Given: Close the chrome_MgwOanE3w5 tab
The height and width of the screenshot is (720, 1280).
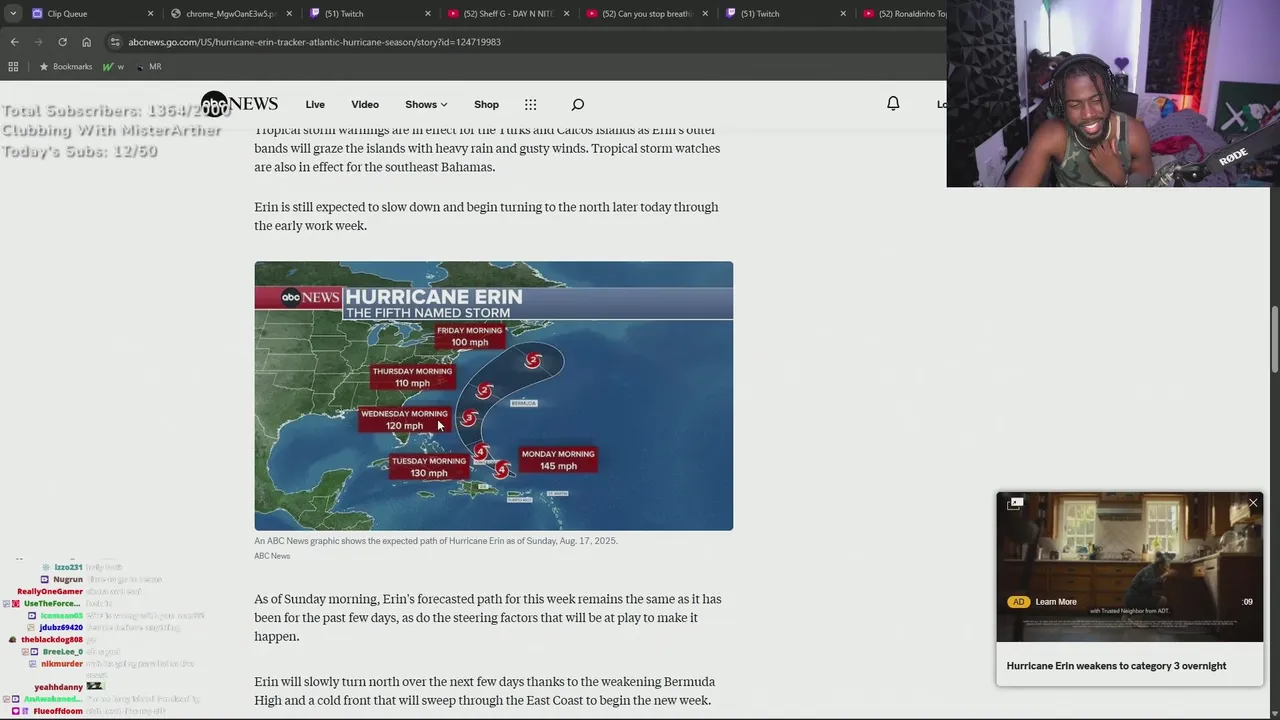Looking at the screenshot, I should point(289,14).
